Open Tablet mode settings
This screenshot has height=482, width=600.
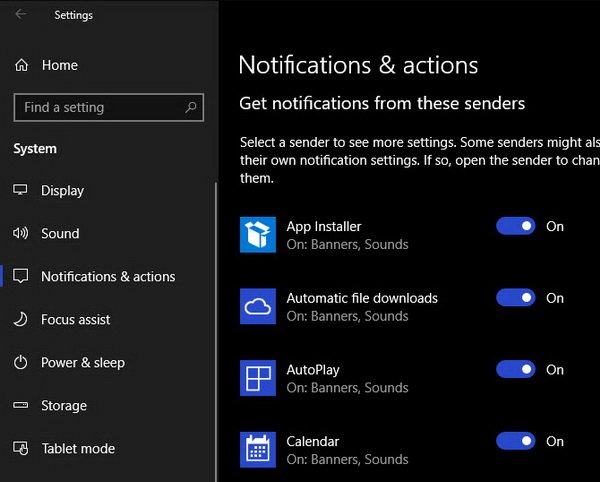coord(78,449)
